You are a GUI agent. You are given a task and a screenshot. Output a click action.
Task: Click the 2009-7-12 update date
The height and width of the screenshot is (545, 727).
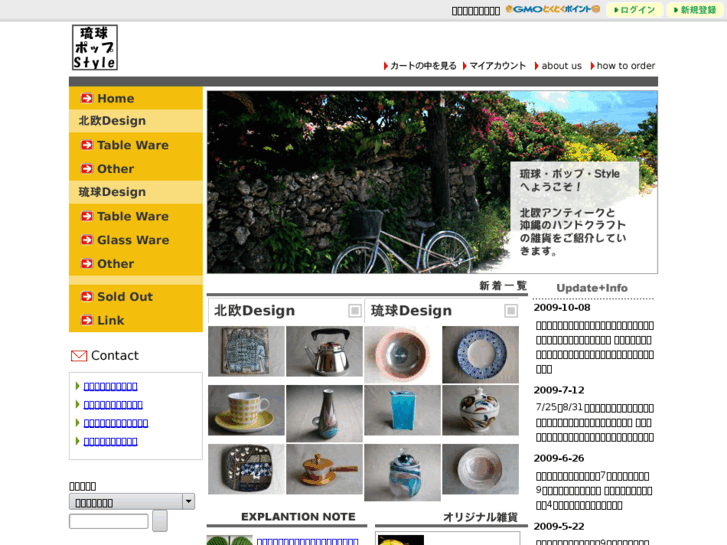[559, 390]
